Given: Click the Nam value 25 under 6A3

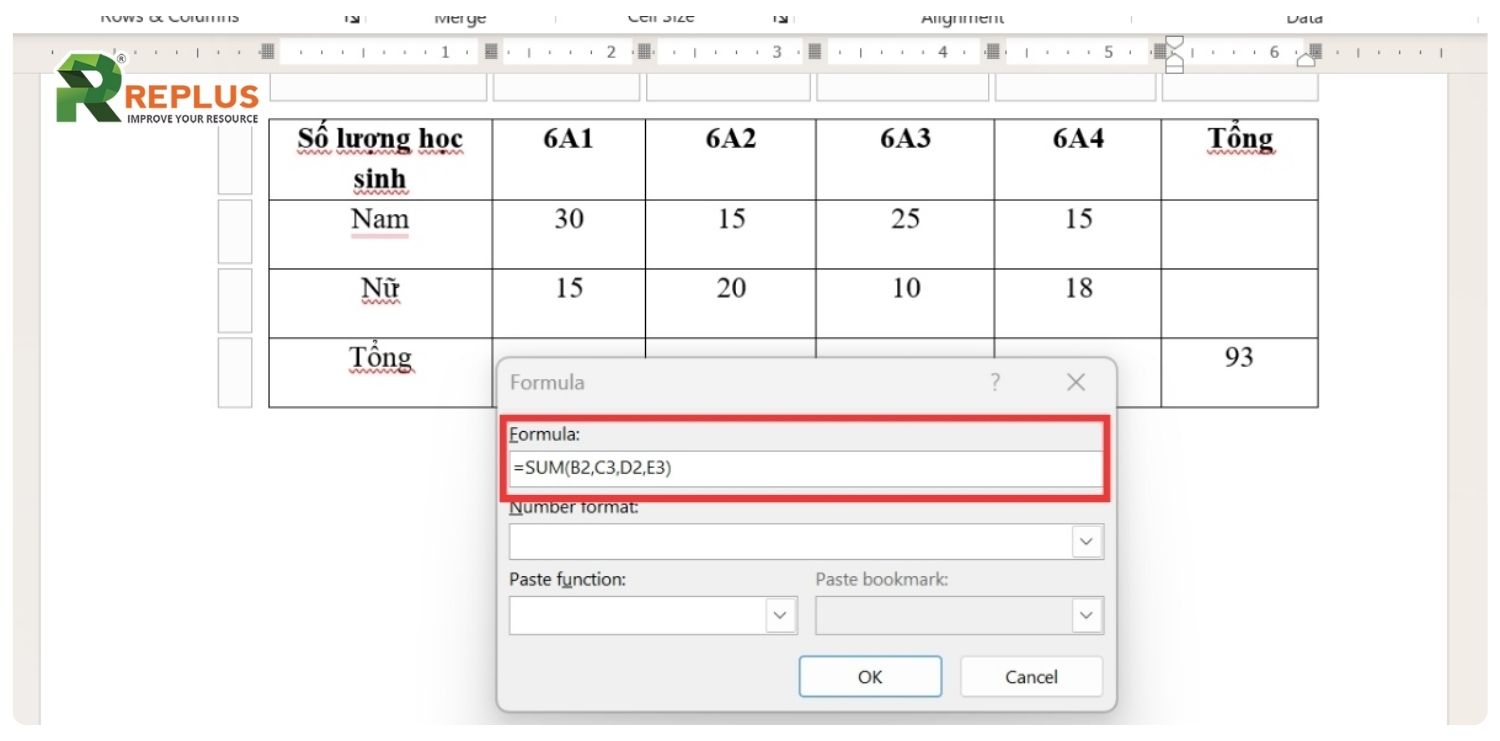Looking at the screenshot, I should coord(905,219).
